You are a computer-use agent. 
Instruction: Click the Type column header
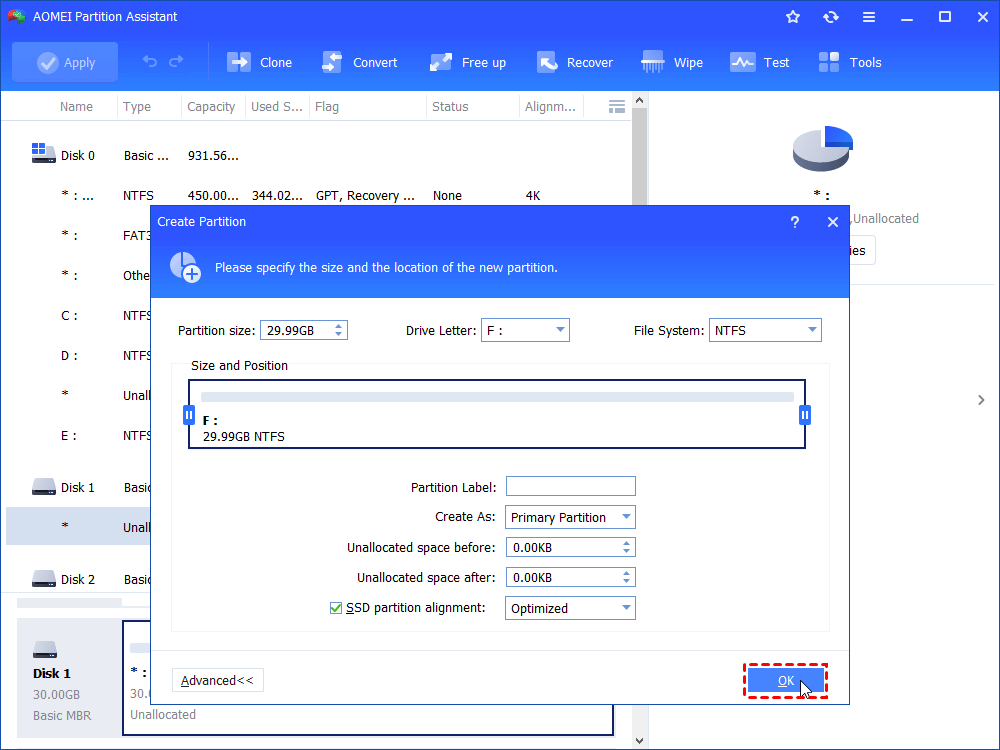tap(137, 107)
